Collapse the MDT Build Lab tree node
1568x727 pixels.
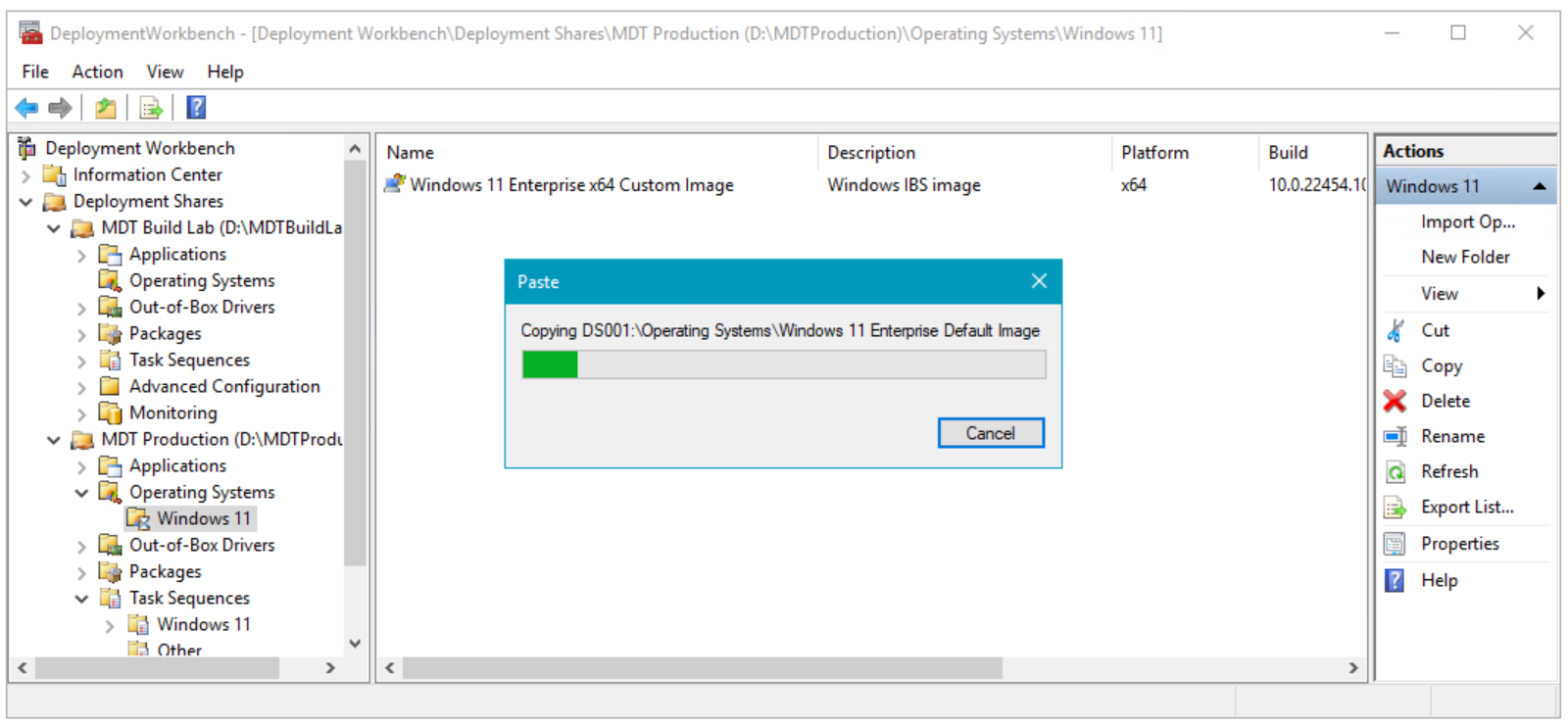pyautogui.click(x=54, y=228)
